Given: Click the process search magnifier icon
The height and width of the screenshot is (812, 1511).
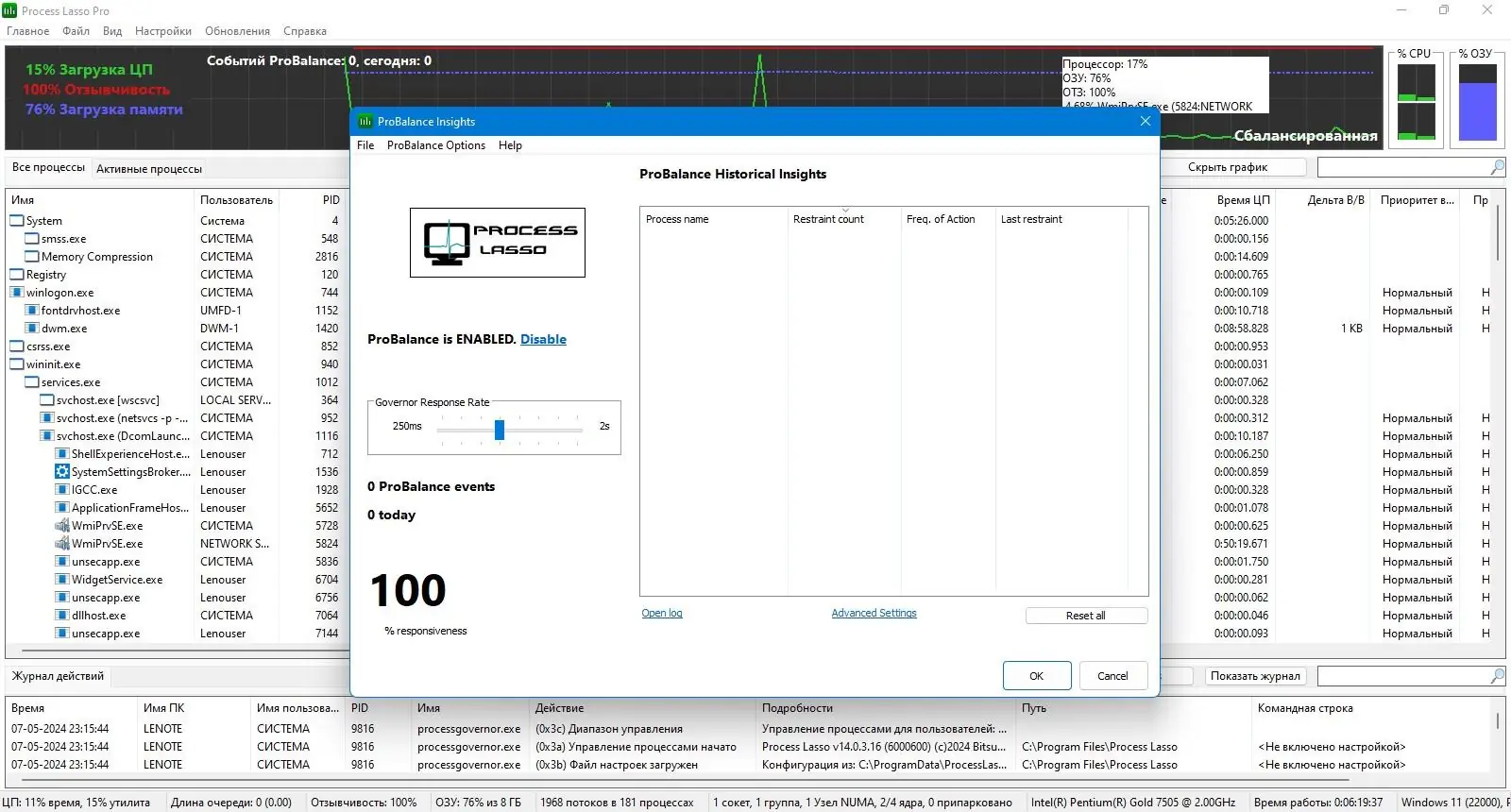Looking at the screenshot, I should [1497, 167].
